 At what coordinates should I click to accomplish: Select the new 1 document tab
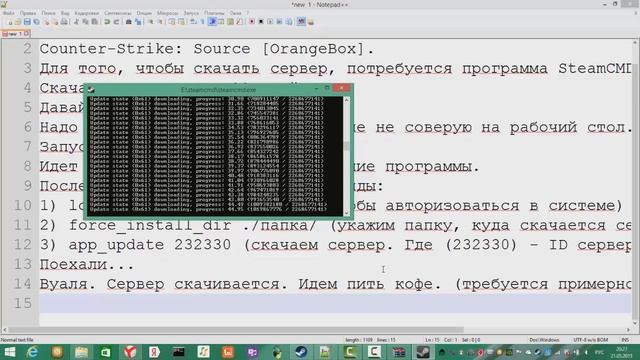(x=16, y=34)
